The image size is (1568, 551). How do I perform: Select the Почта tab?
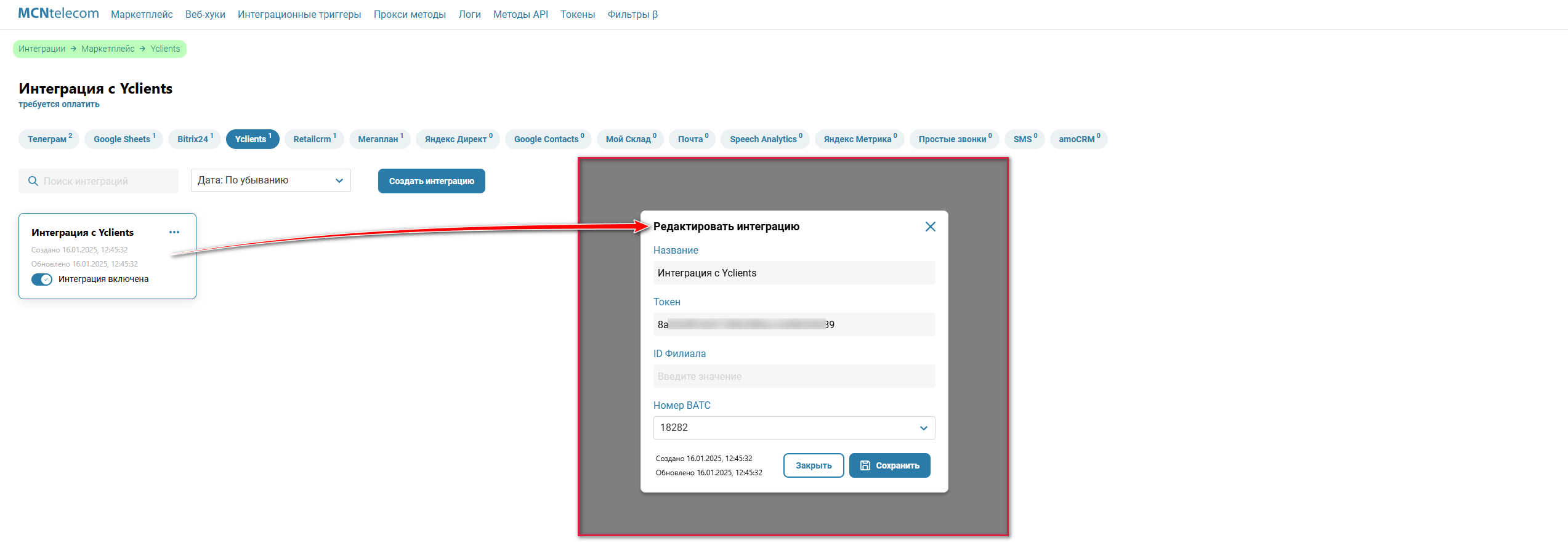pyautogui.click(x=692, y=139)
